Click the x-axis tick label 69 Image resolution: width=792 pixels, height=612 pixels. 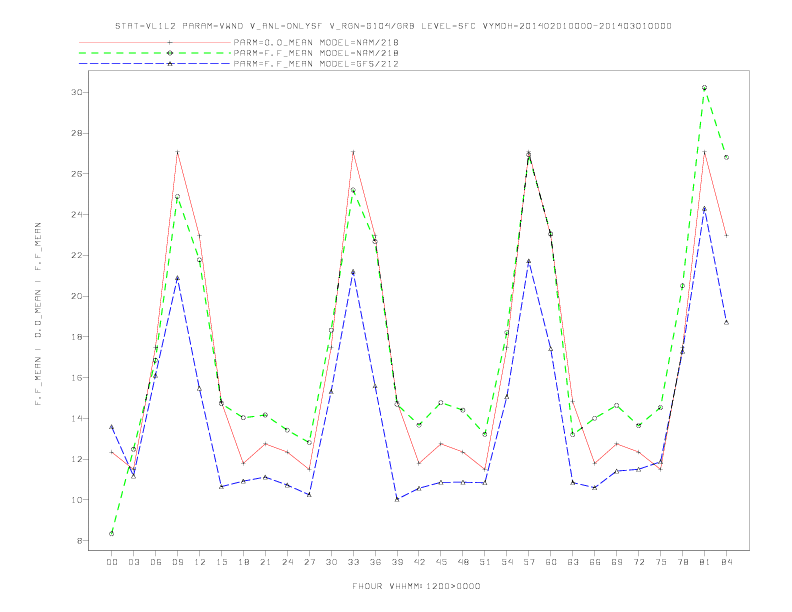point(617,562)
